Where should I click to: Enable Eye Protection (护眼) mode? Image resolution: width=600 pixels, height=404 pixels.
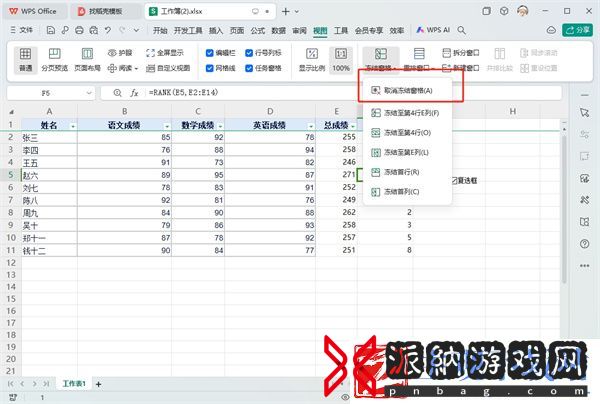[x=119, y=53]
